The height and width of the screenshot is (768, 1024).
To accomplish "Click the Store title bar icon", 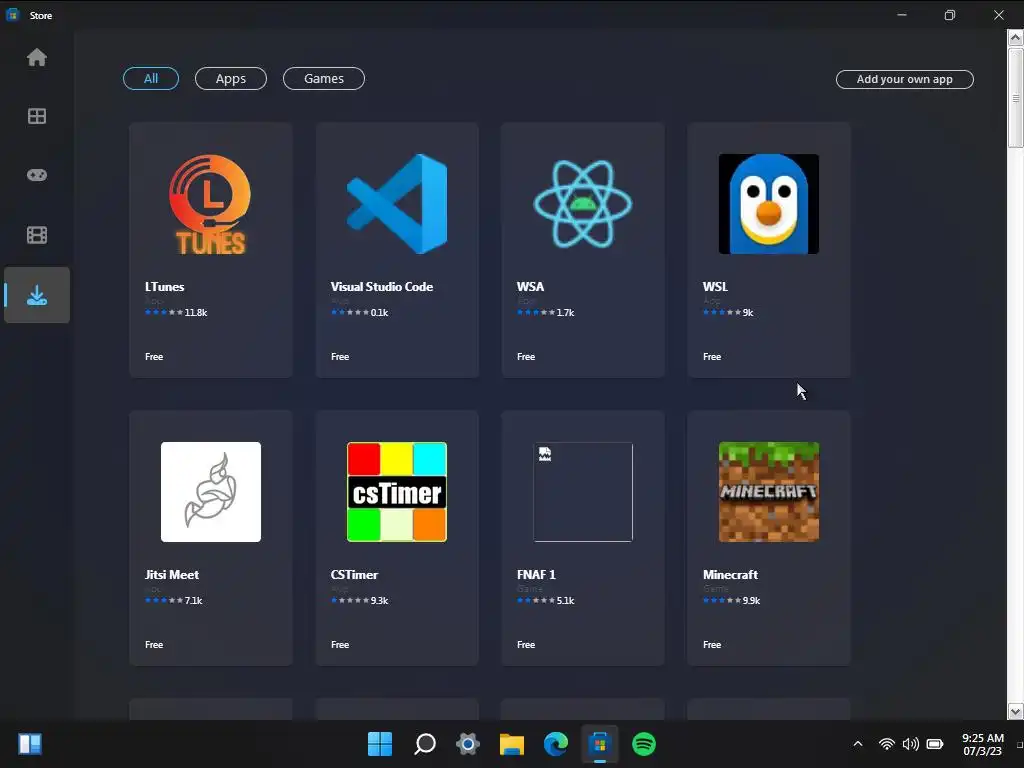I will [12, 14].
